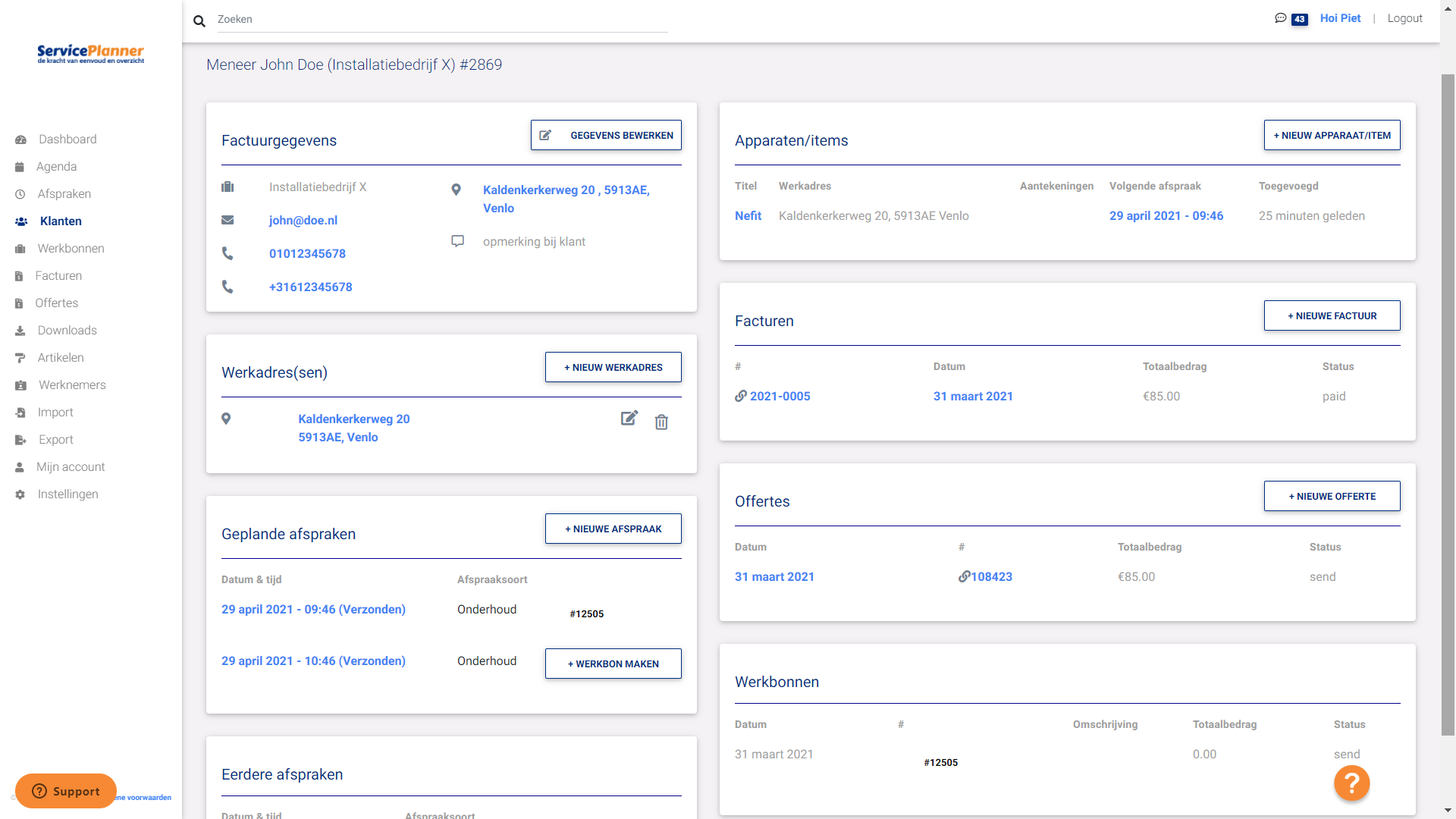
Task: Open Facturen using the sidebar icon
Action: (19, 275)
